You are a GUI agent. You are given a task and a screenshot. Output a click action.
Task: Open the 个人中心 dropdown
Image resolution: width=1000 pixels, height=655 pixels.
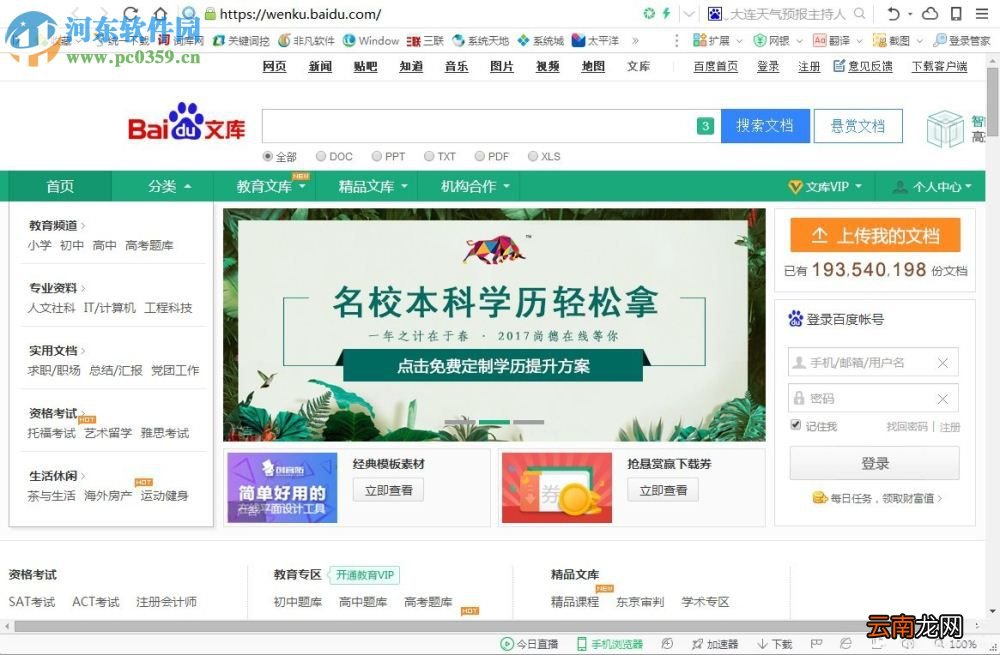coord(932,186)
